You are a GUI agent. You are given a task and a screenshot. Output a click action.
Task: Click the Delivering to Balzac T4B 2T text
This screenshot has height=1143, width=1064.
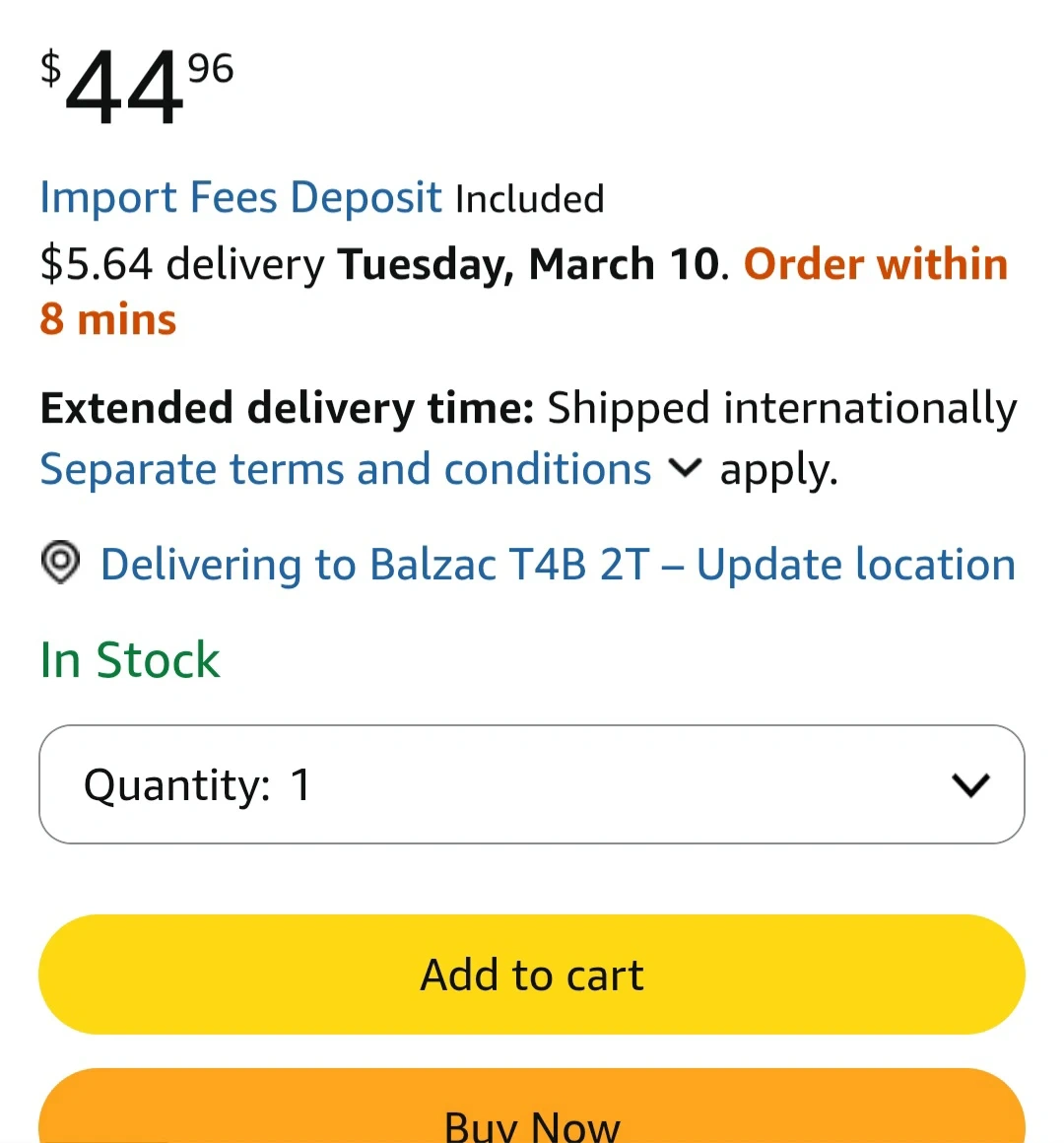click(x=374, y=565)
